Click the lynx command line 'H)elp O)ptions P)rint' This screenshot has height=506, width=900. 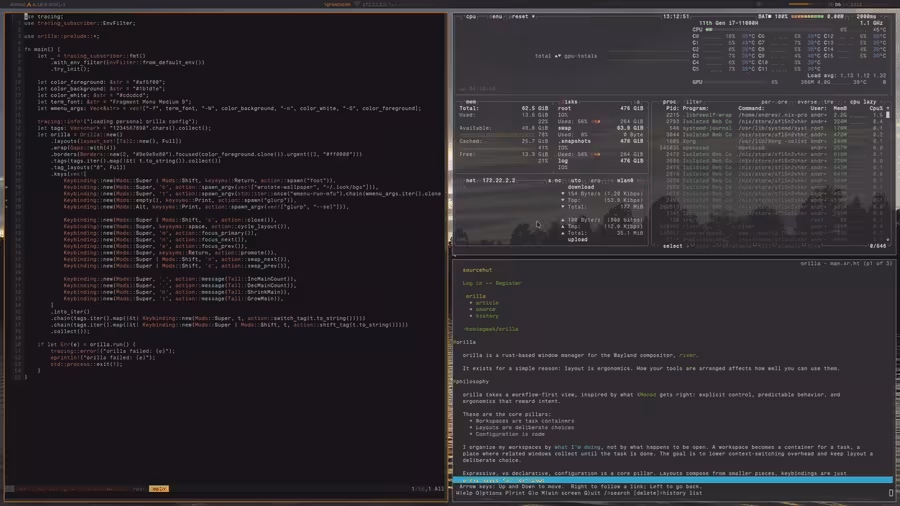[x=579, y=493]
